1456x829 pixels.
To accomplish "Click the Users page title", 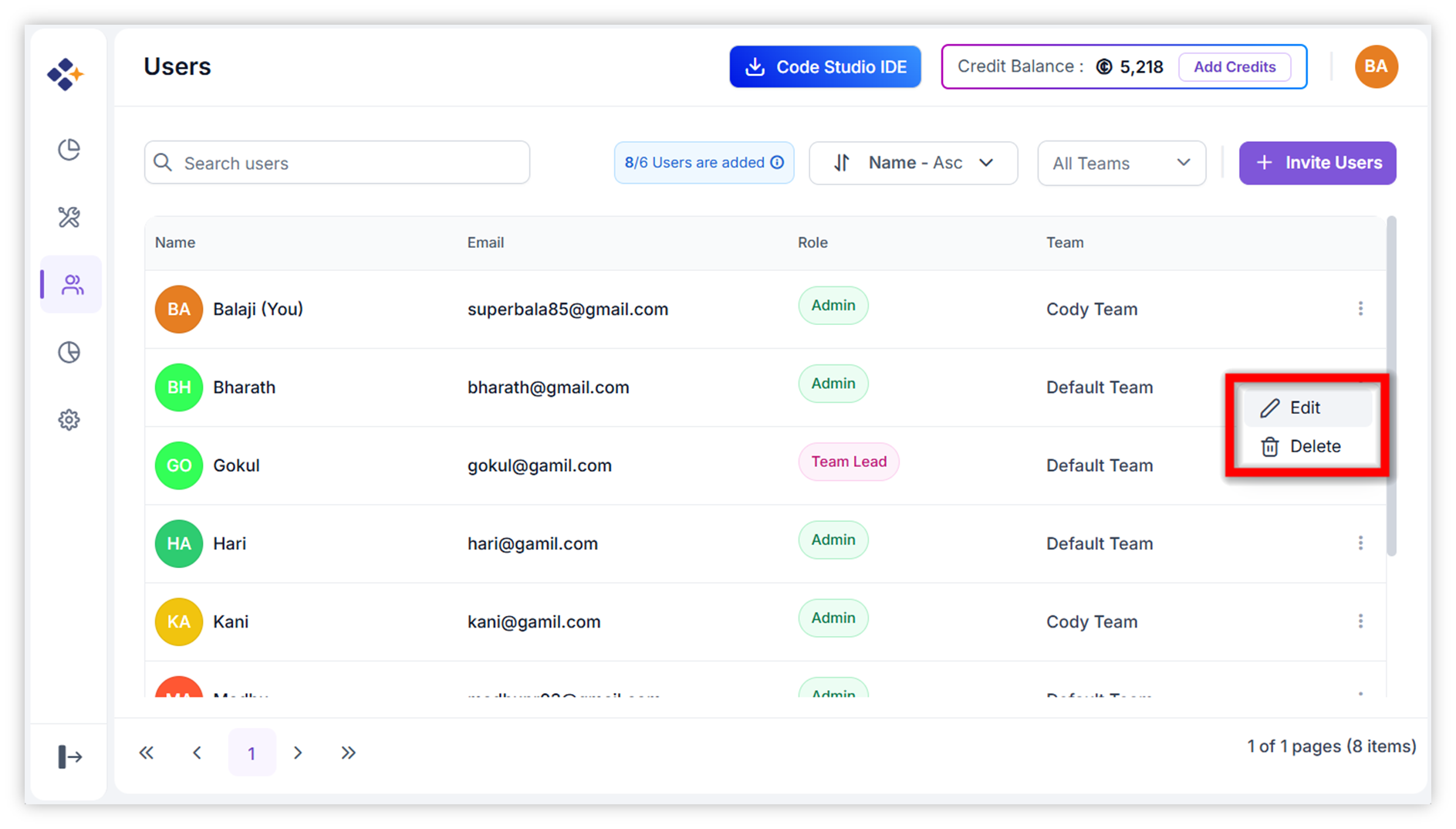I will [x=177, y=66].
